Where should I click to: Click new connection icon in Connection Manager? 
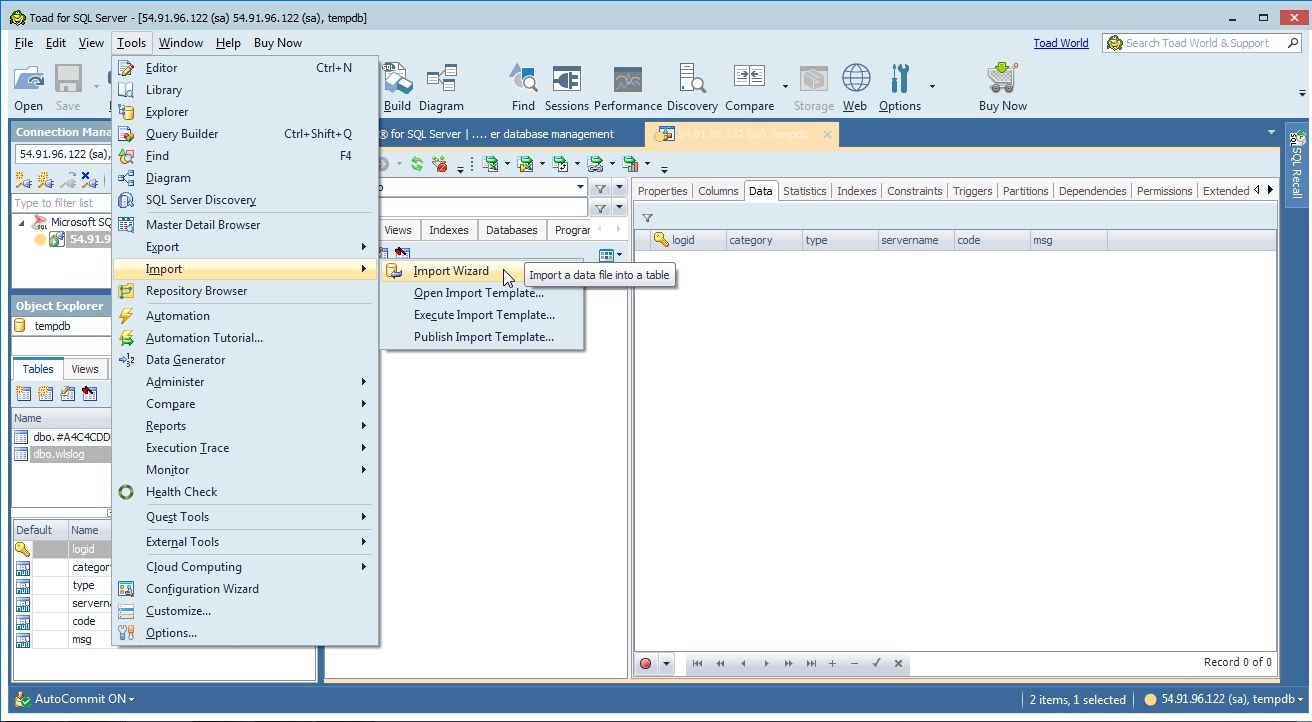[x=22, y=180]
